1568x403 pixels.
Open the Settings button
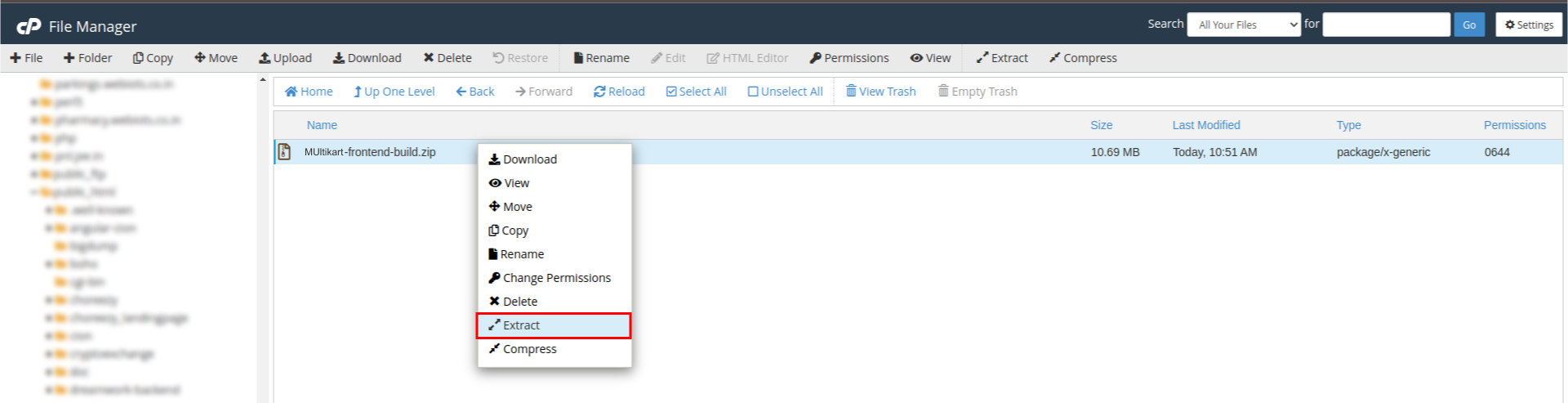pos(1529,25)
